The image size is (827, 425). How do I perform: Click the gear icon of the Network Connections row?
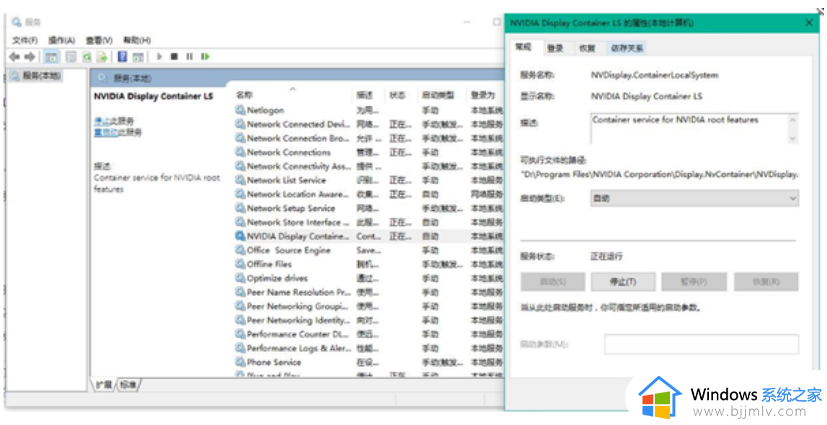click(240, 152)
